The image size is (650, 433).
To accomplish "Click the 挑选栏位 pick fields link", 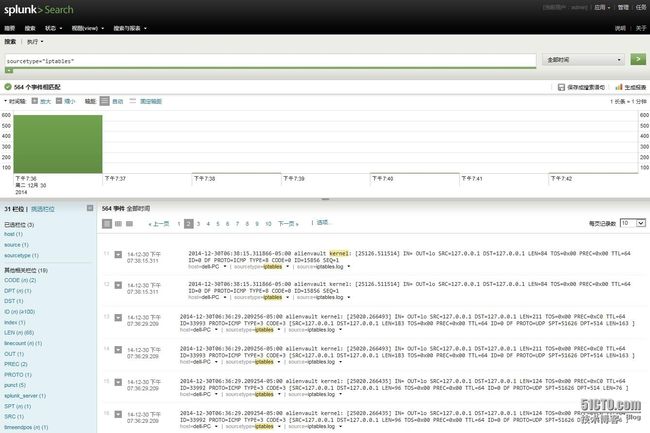I will (x=43, y=209).
